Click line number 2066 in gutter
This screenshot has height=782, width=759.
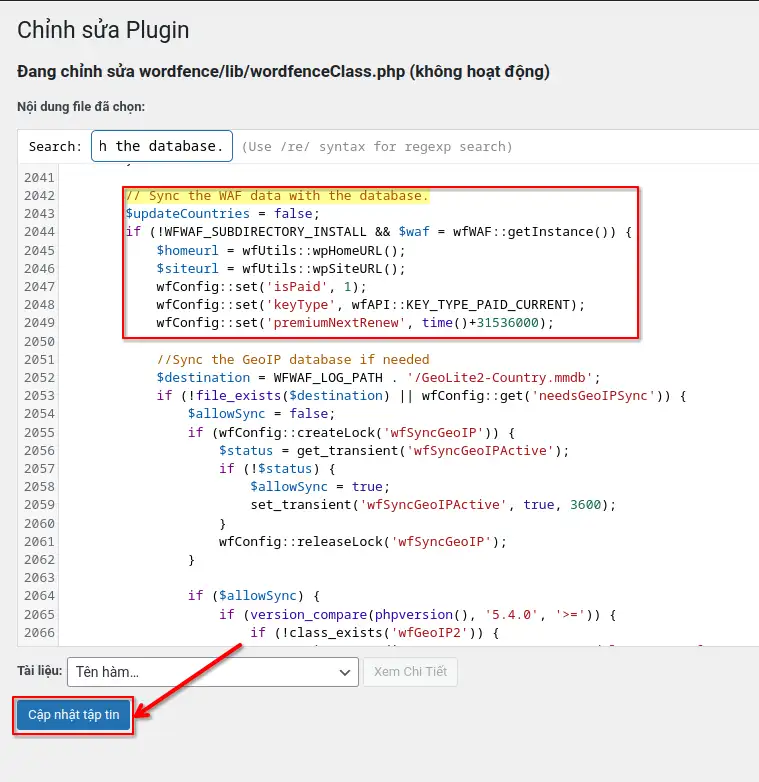tap(39, 632)
